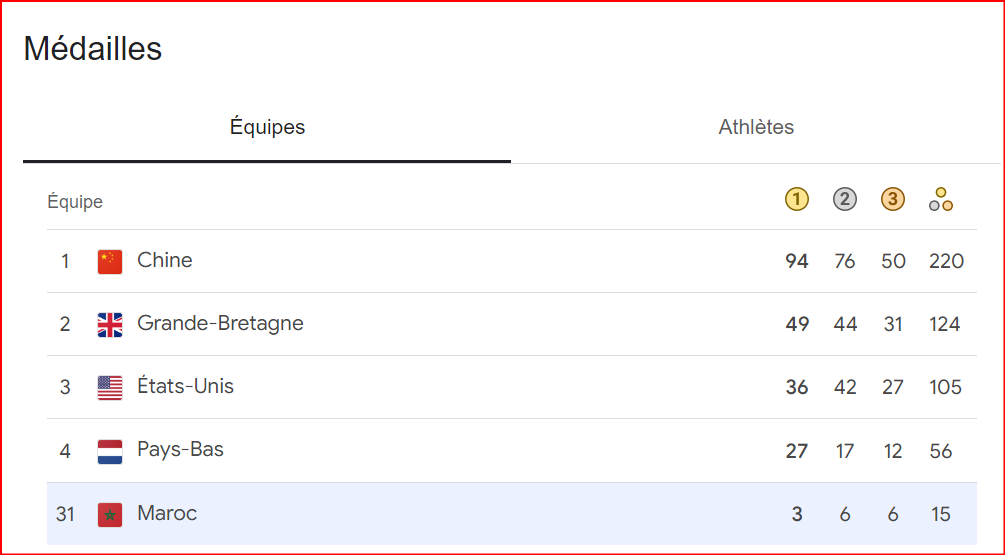Open the Pays-Bas team entry

point(511,451)
